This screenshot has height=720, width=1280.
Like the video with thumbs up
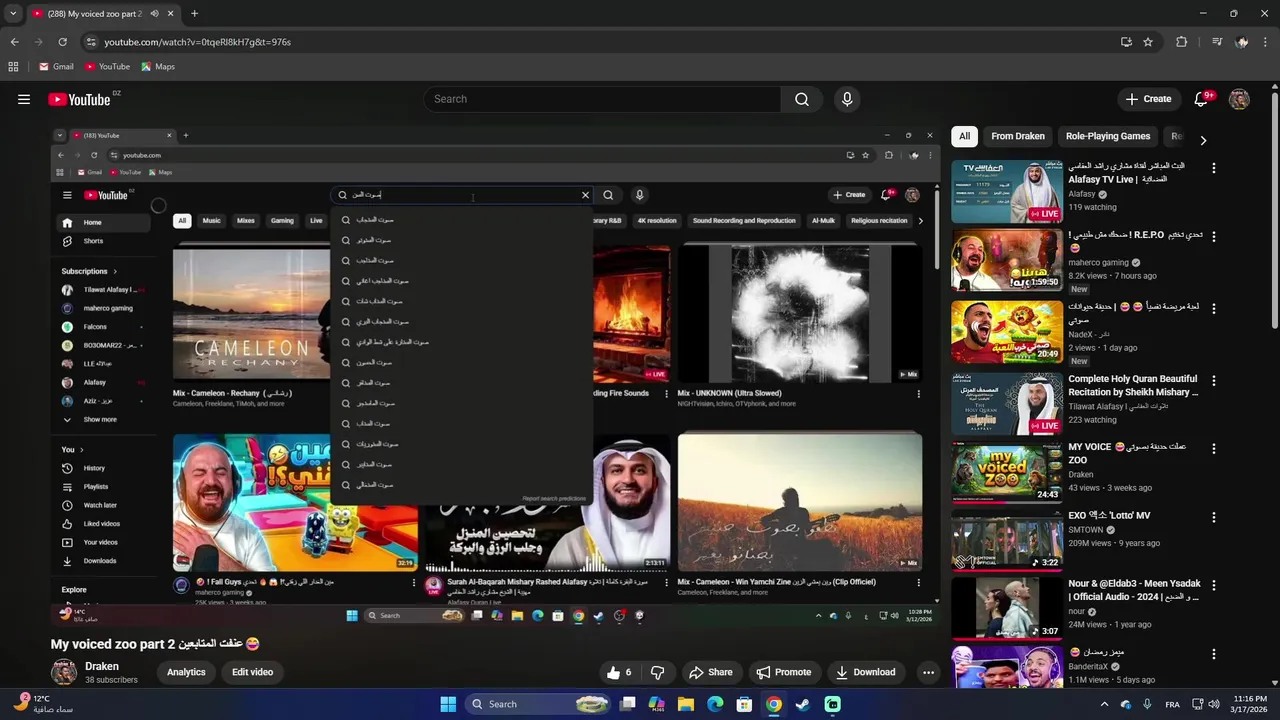[619, 672]
